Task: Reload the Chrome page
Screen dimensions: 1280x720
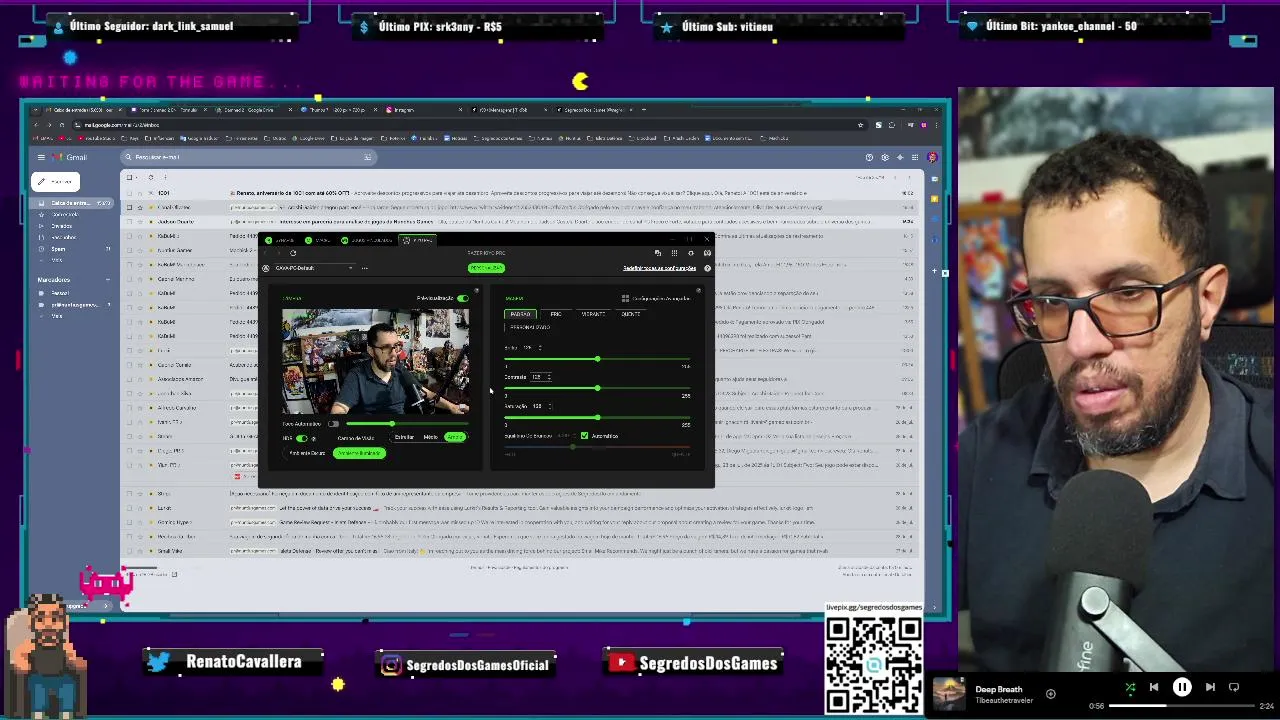Action: pos(62,125)
